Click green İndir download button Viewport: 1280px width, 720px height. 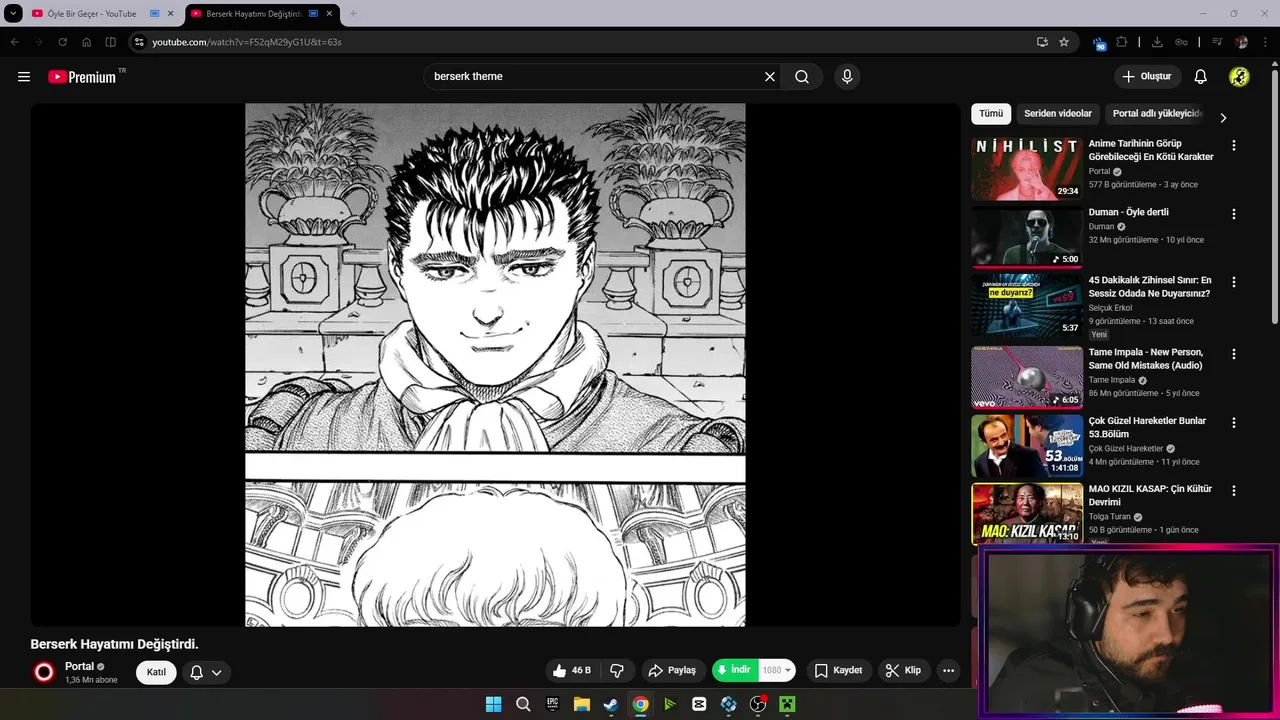(x=735, y=671)
